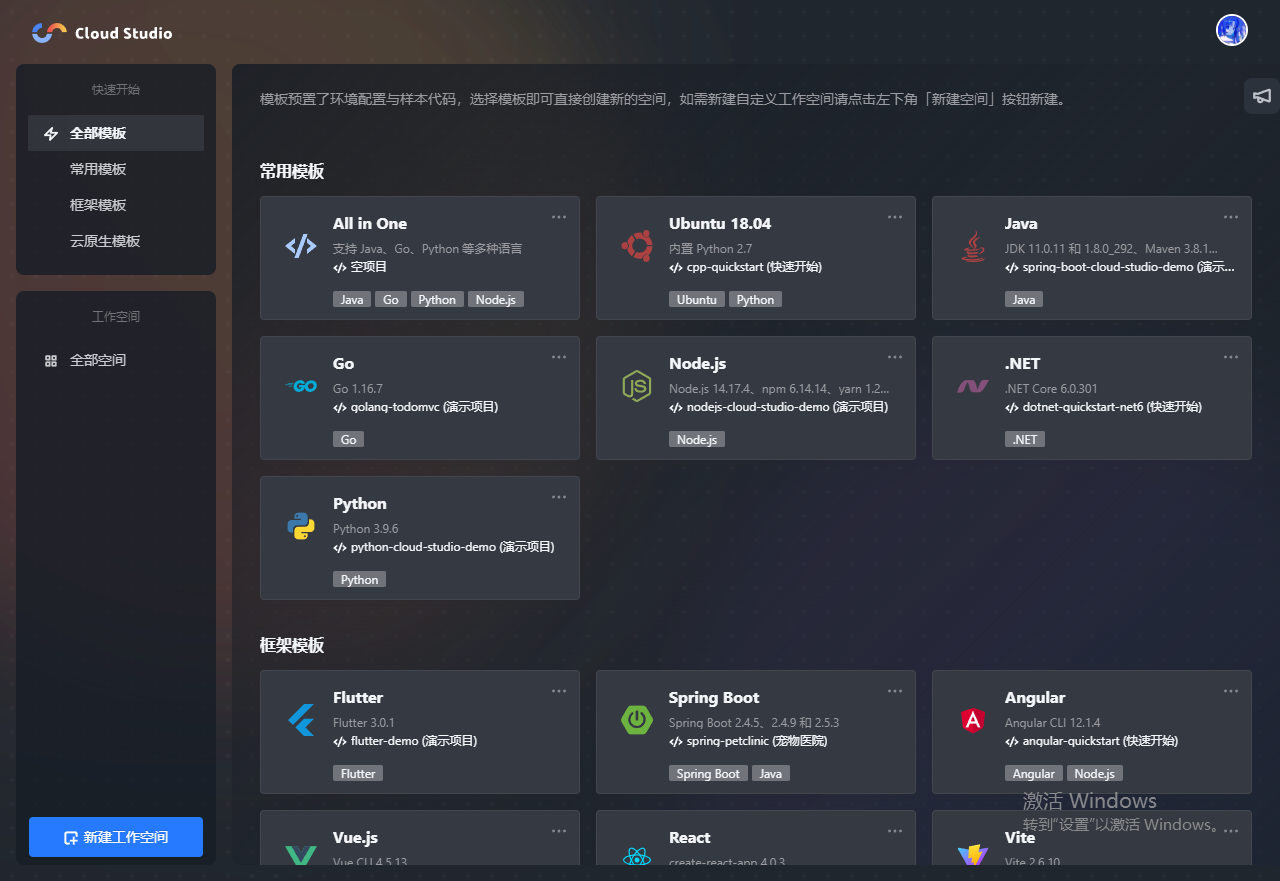This screenshot has width=1280, height=881.
Task: Click the Java coffee cup icon
Action: (972, 245)
